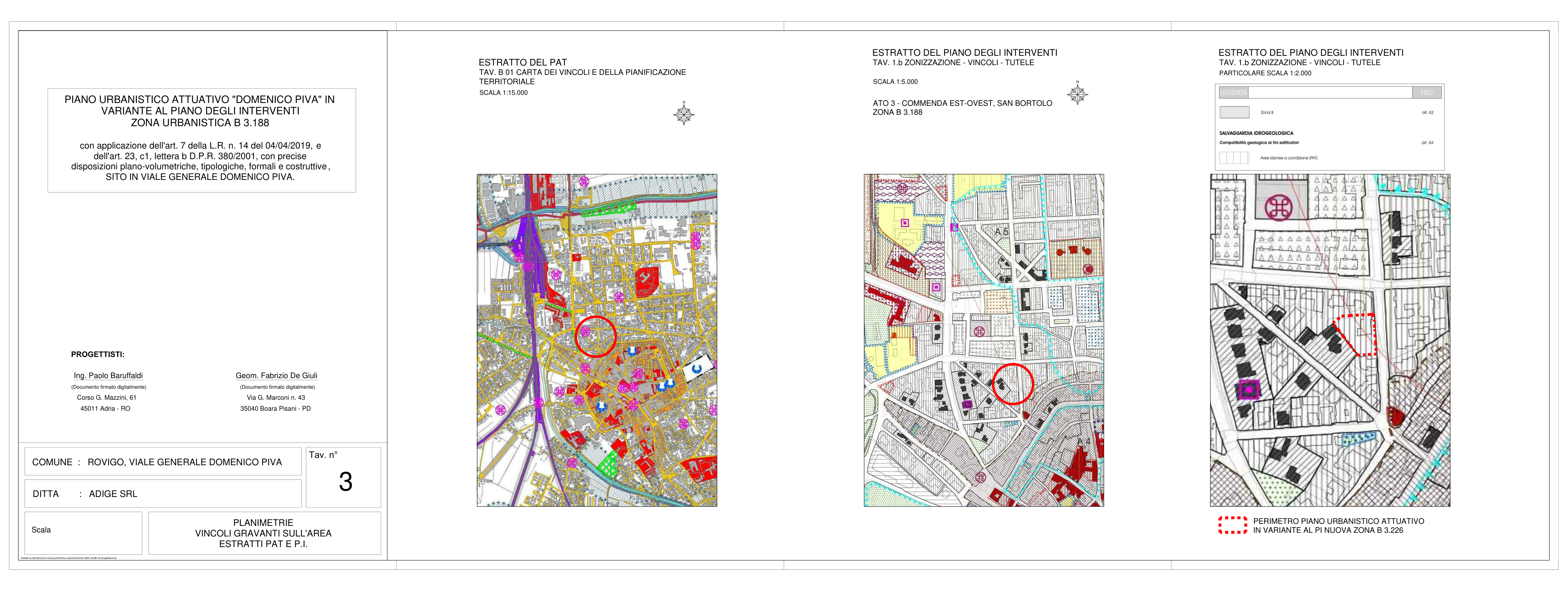Click the name 'Ing. Paolo Baruffaldi'

tap(108, 375)
